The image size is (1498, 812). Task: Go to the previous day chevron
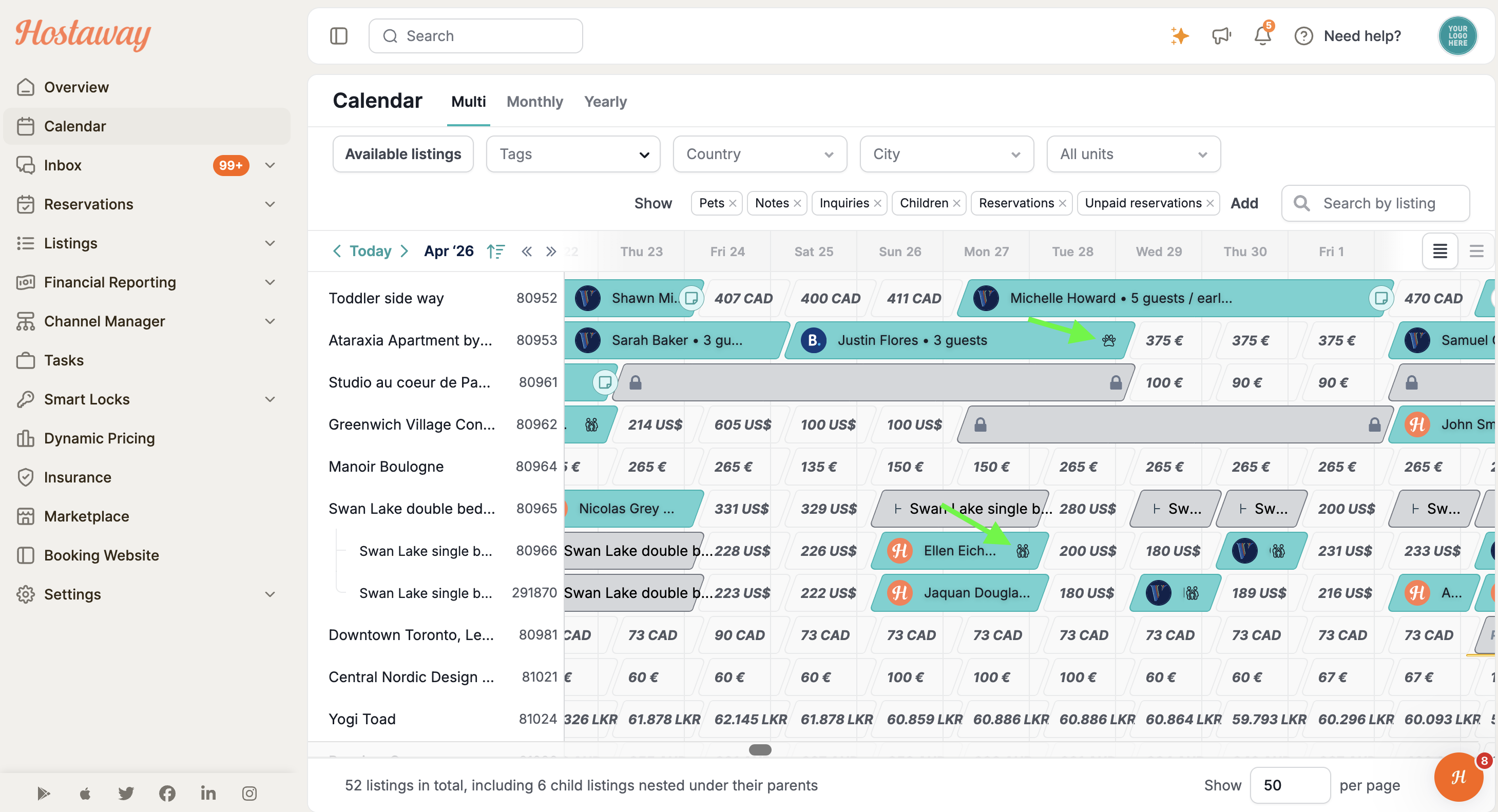(x=337, y=251)
